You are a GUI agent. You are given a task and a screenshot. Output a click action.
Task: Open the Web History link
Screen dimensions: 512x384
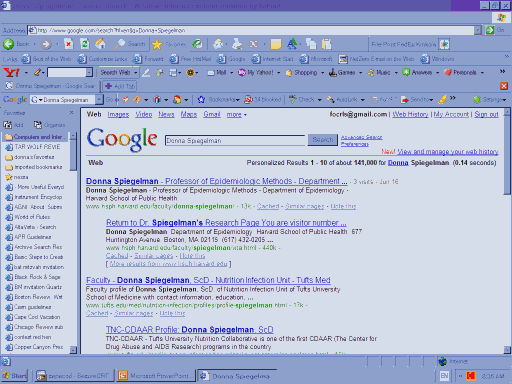410,114
